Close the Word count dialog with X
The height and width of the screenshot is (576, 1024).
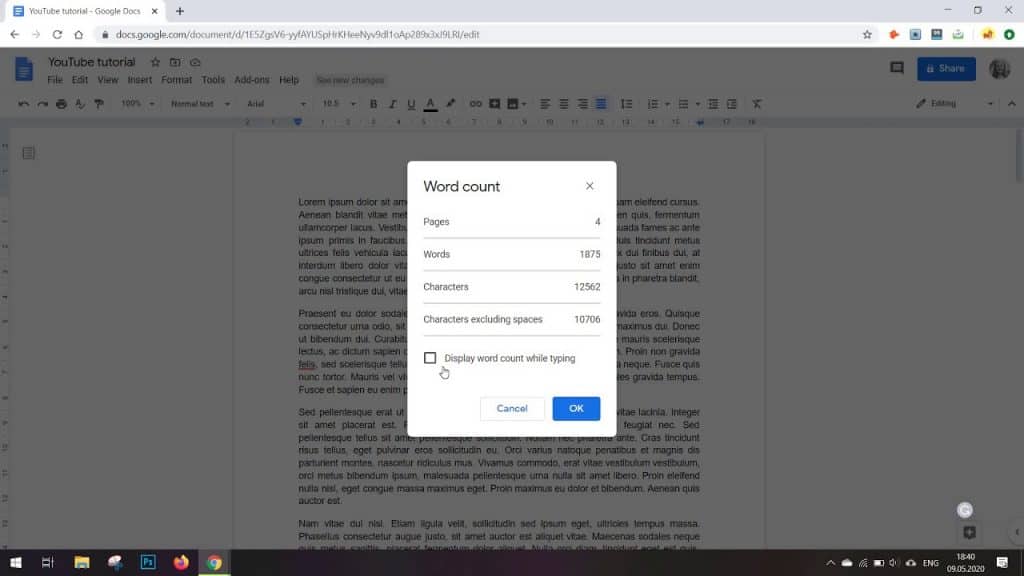(x=589, y=186)
